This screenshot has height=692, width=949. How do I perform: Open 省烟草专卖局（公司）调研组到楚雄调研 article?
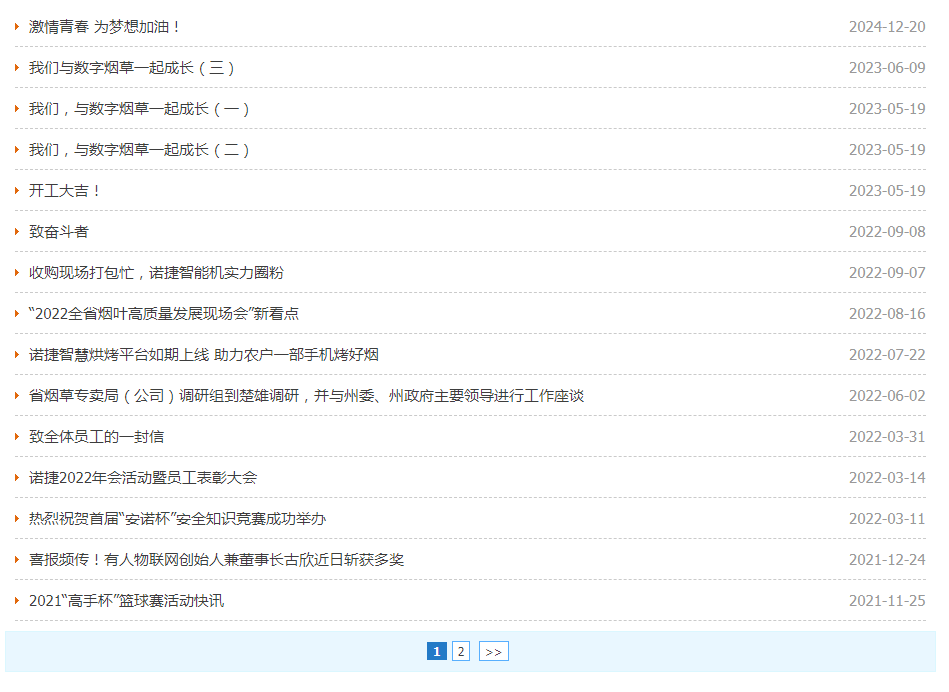tap(306, 396)
